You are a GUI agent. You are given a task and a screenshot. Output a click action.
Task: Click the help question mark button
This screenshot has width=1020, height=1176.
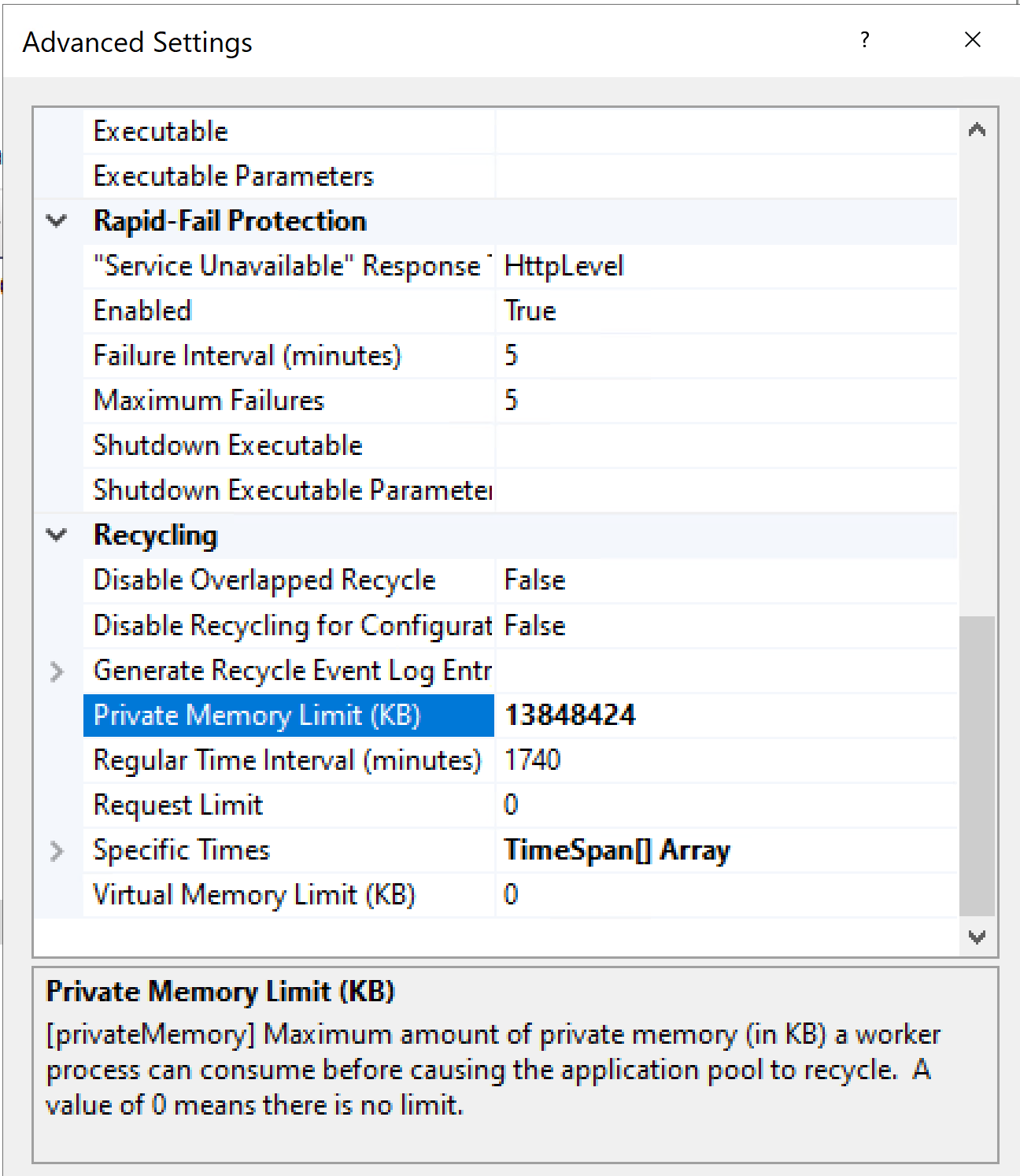[865, 40]
